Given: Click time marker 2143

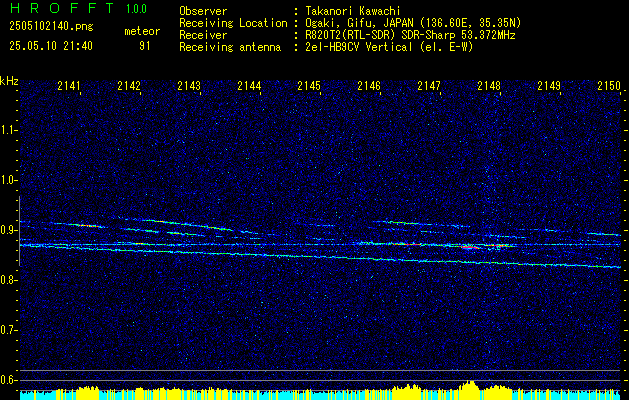Looking at the screenshot, I should [x=189, y=85].
